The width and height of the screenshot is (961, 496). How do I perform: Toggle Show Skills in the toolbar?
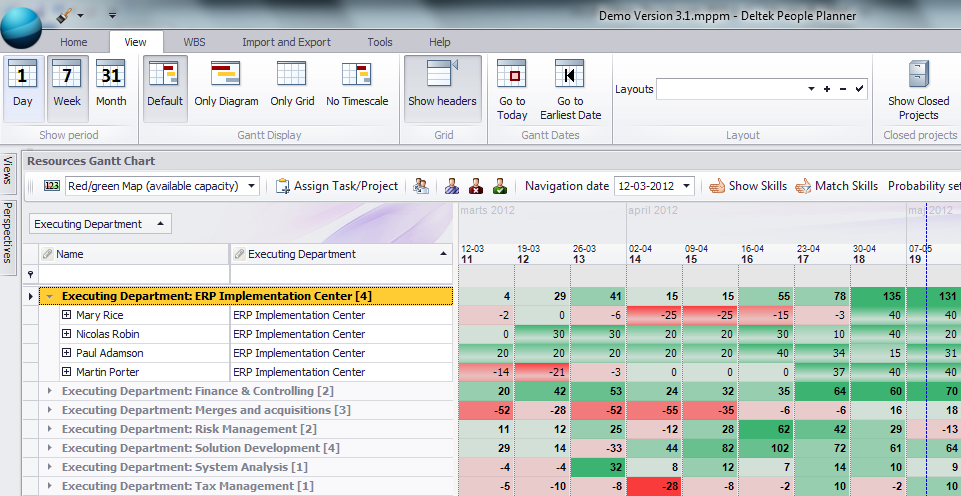point(748,186)
